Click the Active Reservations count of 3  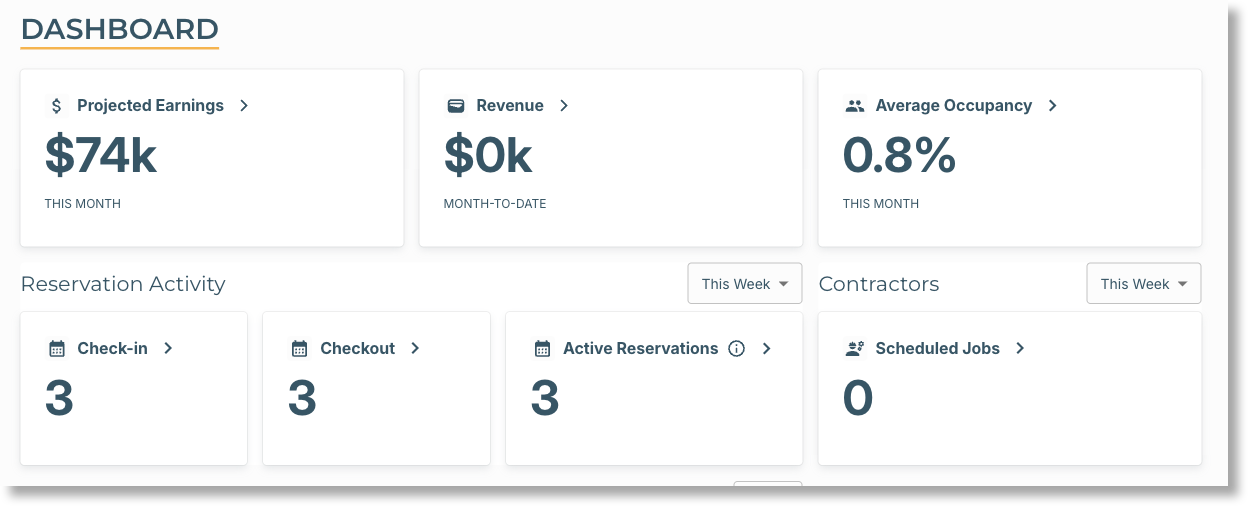pyautogui.click(x=545, y=398)
